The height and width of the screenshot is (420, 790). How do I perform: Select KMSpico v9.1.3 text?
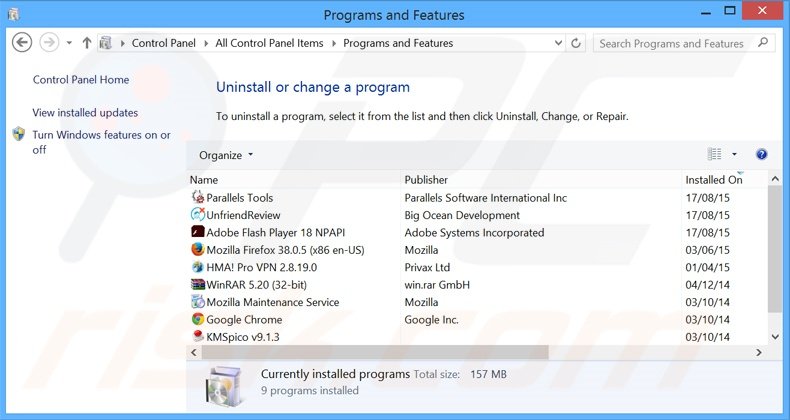pos(243,337)
